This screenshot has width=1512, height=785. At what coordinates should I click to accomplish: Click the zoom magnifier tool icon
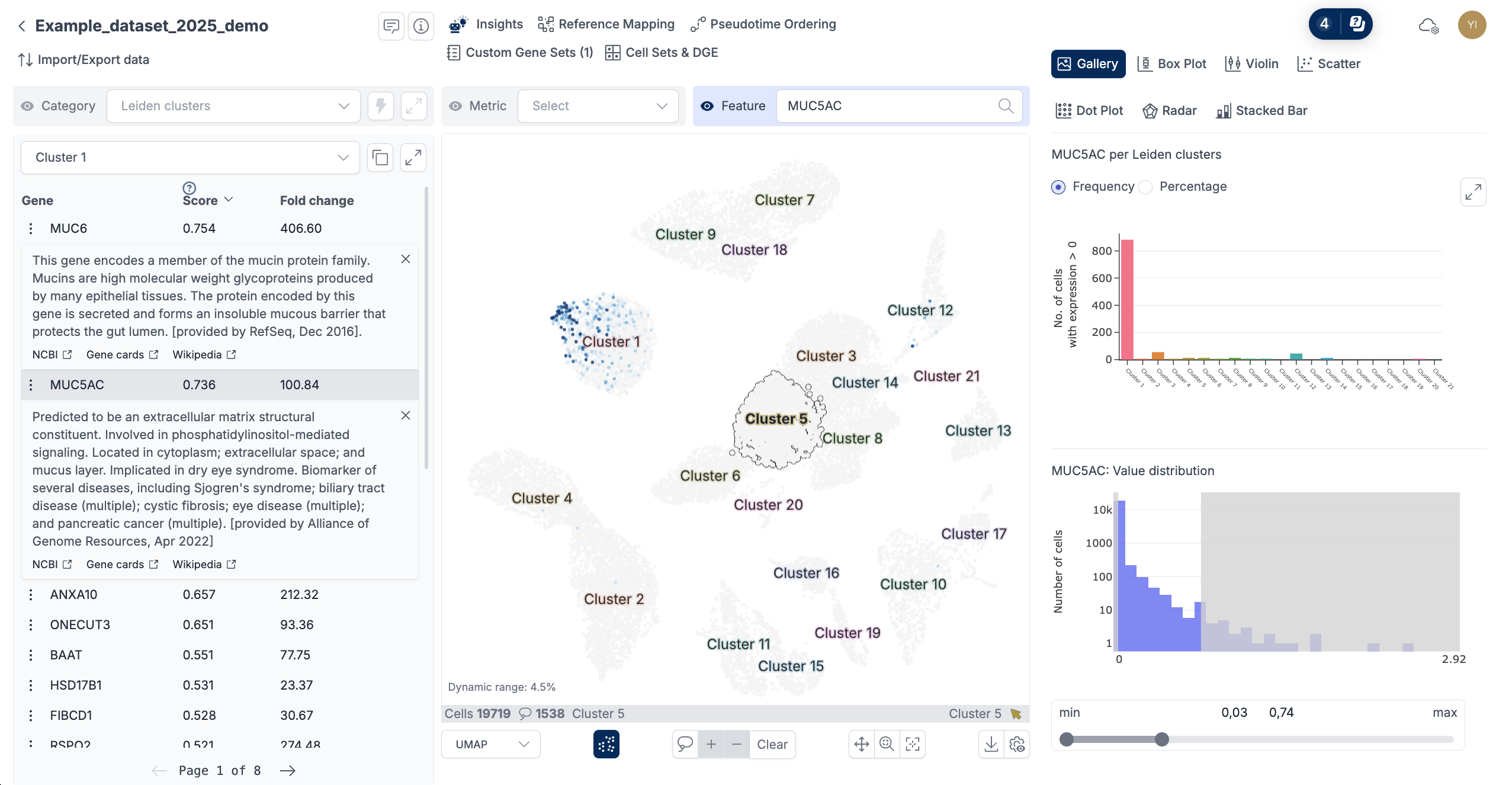pos(887,744)
